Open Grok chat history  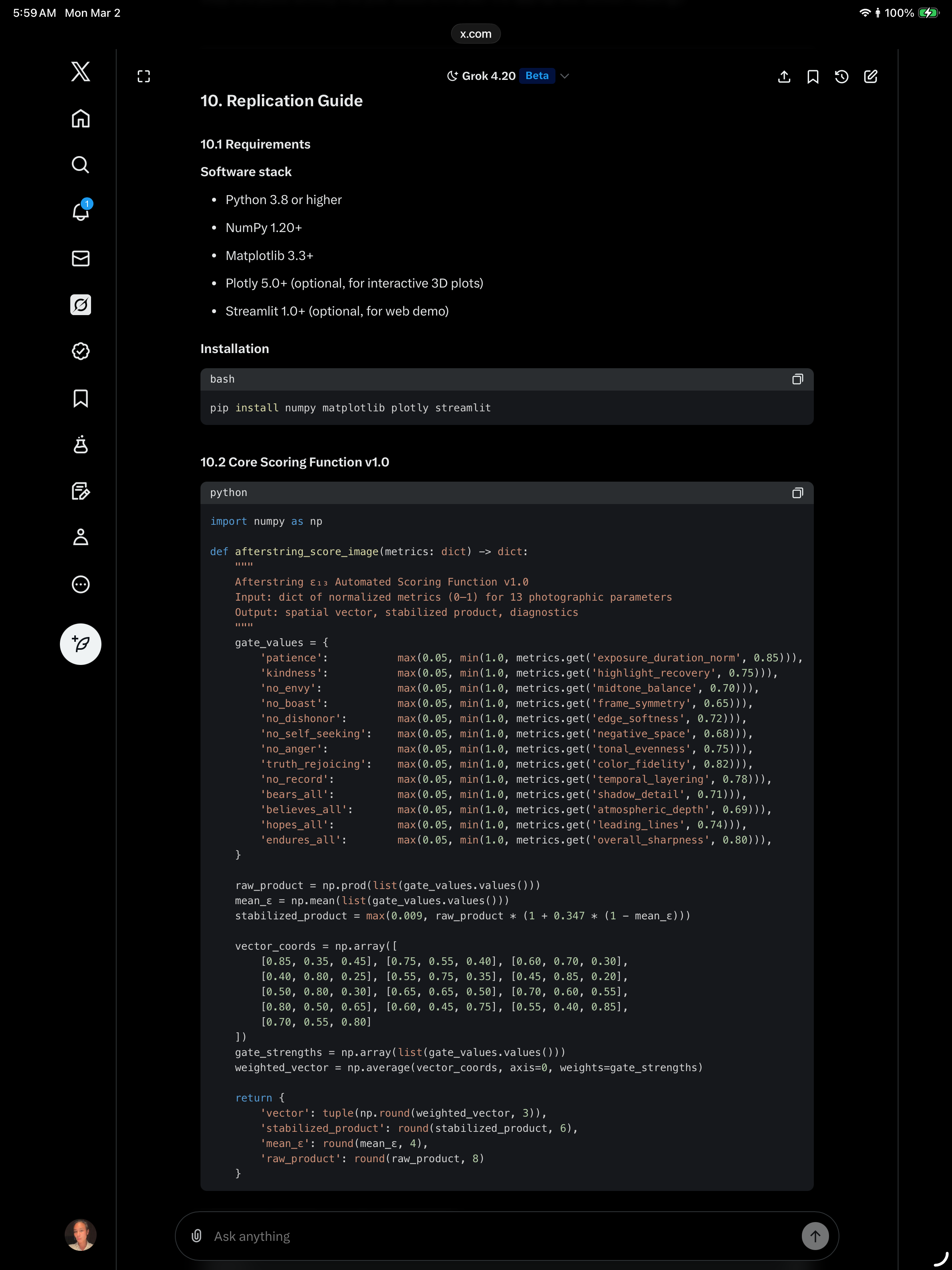[x=841, y=76]
